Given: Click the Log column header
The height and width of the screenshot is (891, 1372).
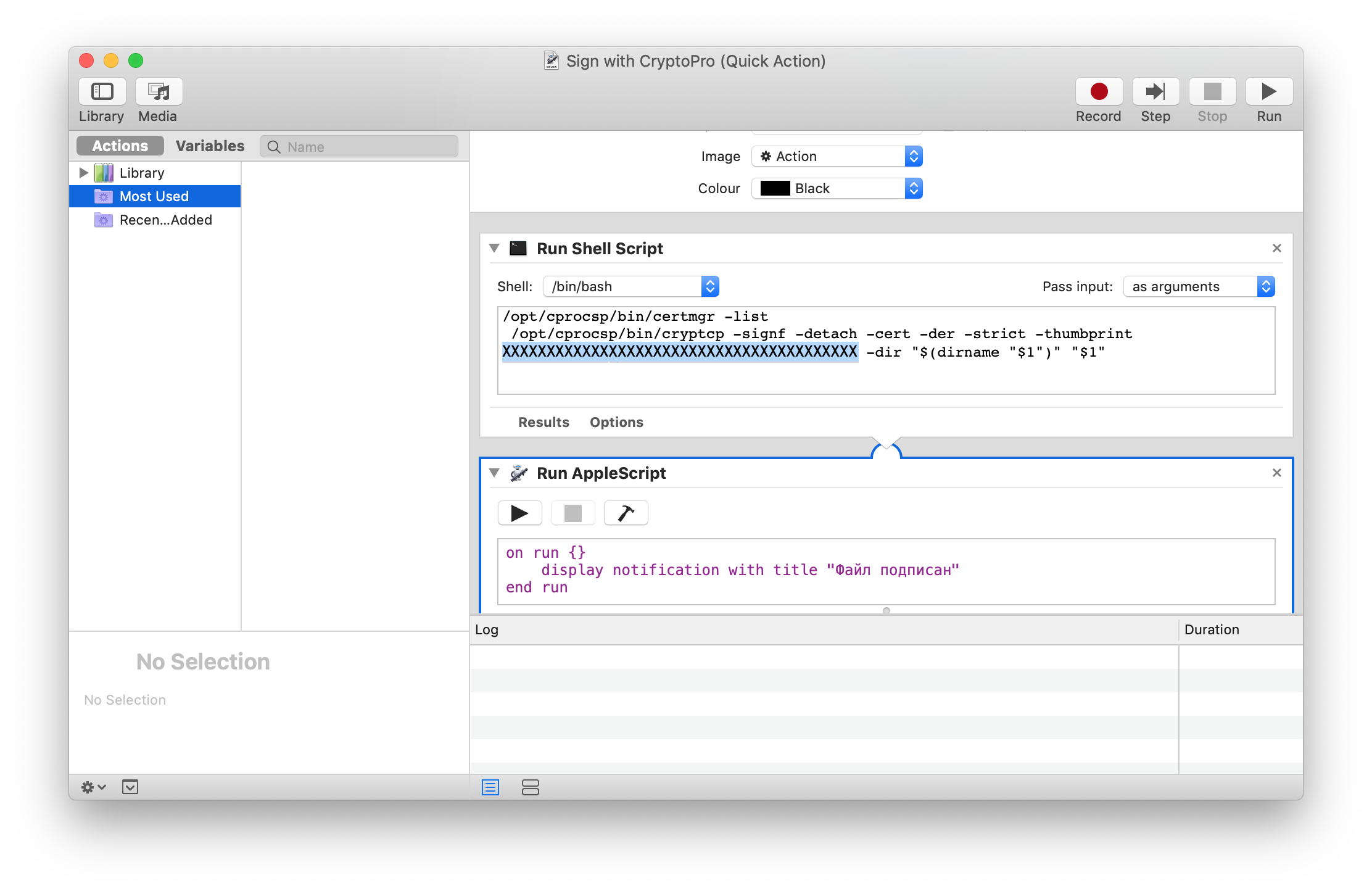Looking at the screenshot, I should point(824,630).
